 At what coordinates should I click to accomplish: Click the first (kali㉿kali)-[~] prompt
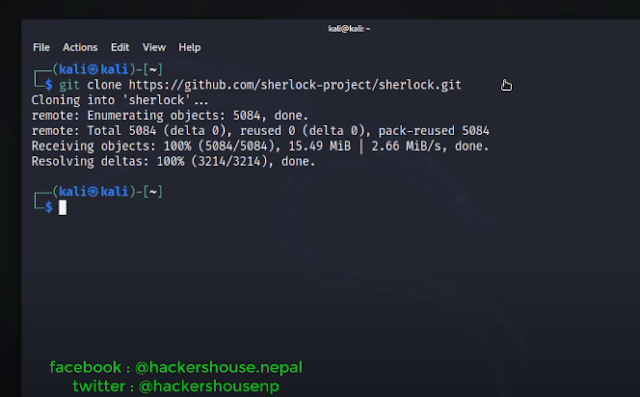[x=108, y=69]
